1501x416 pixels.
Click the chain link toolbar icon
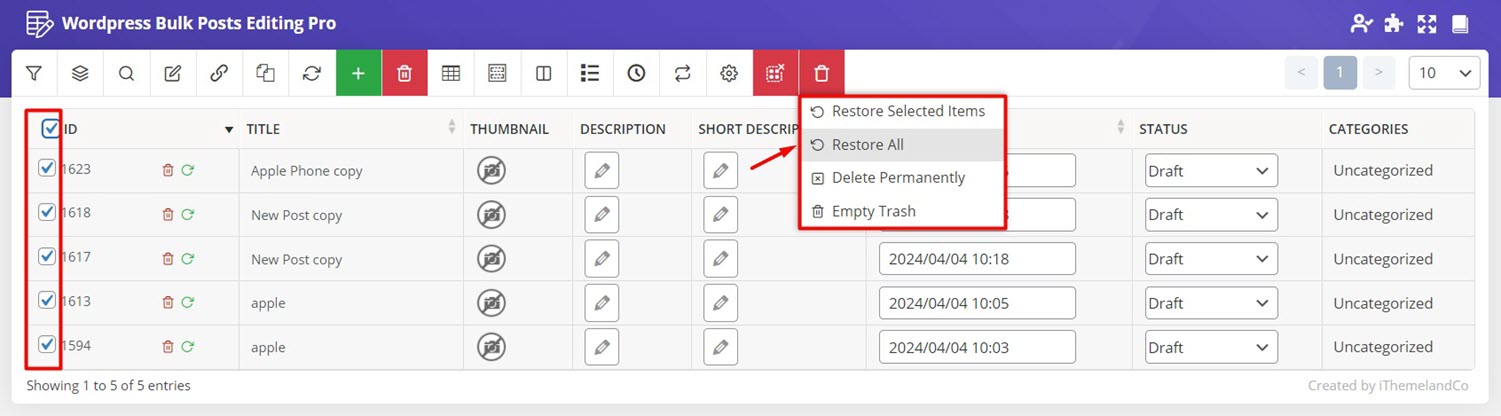[219, 73]
